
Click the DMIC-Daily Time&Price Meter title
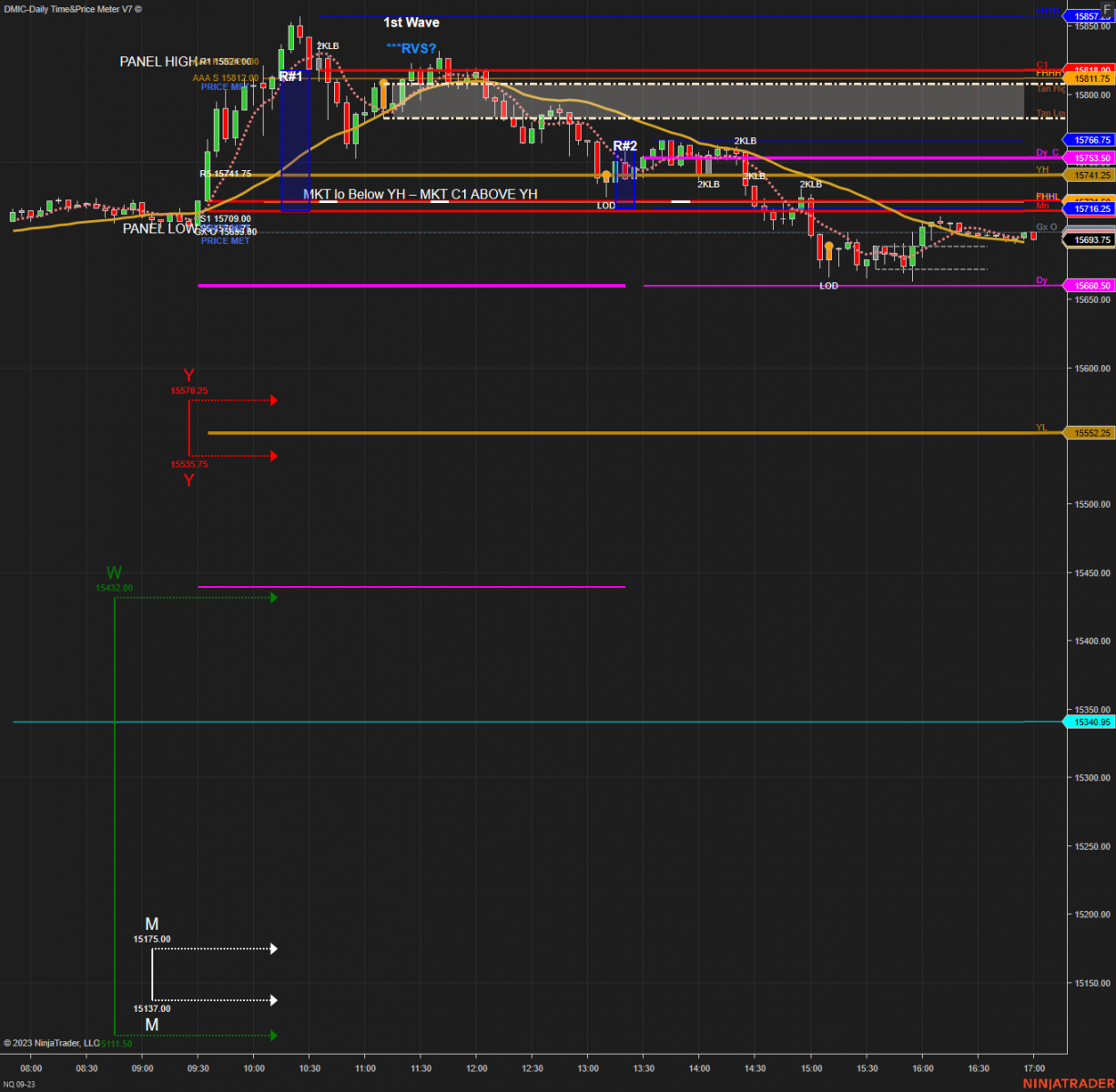(x=73, y=8)
